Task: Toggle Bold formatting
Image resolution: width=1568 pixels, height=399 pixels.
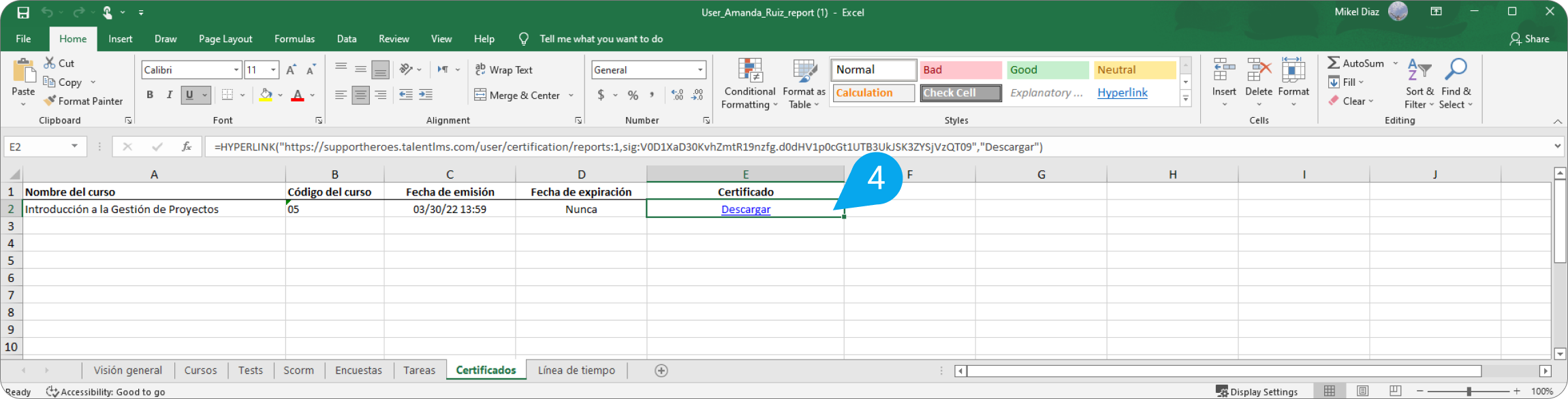Action: pyautogui.click(x=150, y=95)
